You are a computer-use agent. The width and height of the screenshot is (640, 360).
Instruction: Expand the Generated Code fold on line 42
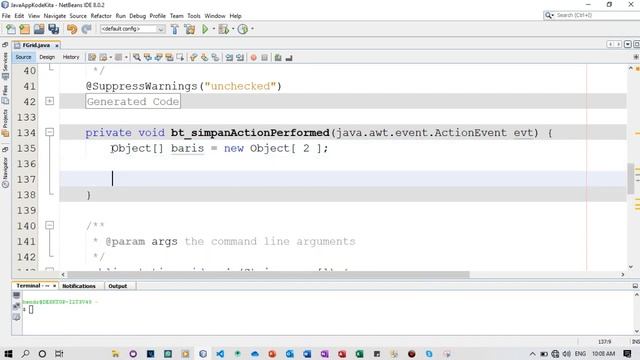(49, 101)
